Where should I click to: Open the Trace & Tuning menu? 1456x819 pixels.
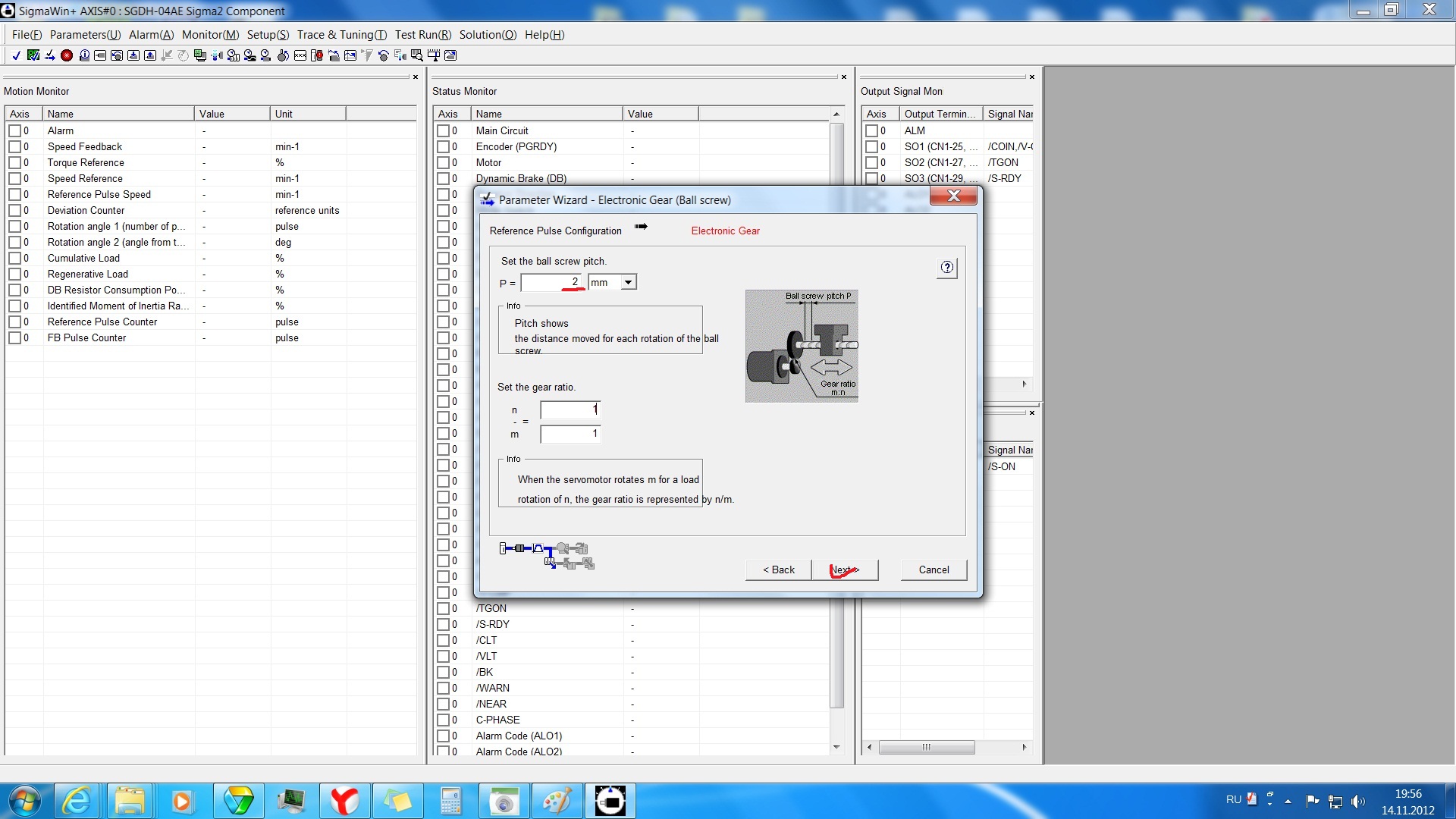pyautogui.click(x=341, y=35)
